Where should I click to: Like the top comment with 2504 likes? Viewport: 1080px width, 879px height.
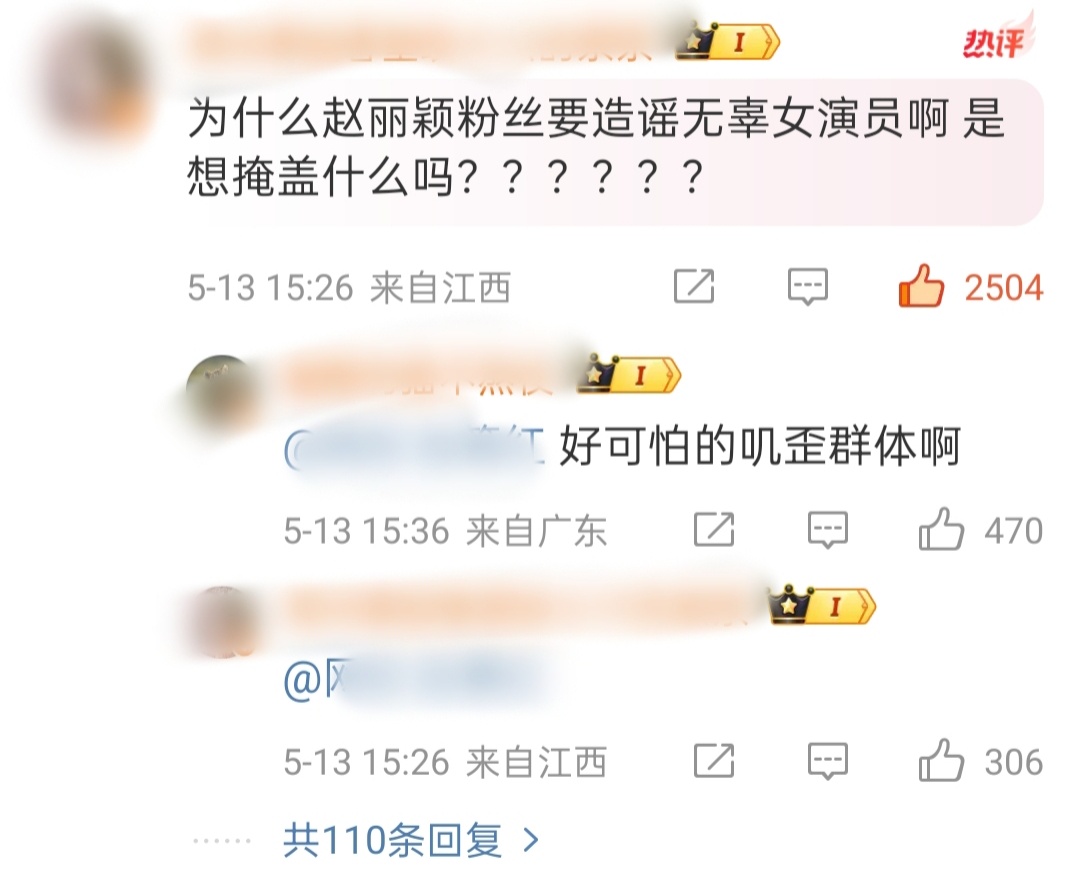921,286
